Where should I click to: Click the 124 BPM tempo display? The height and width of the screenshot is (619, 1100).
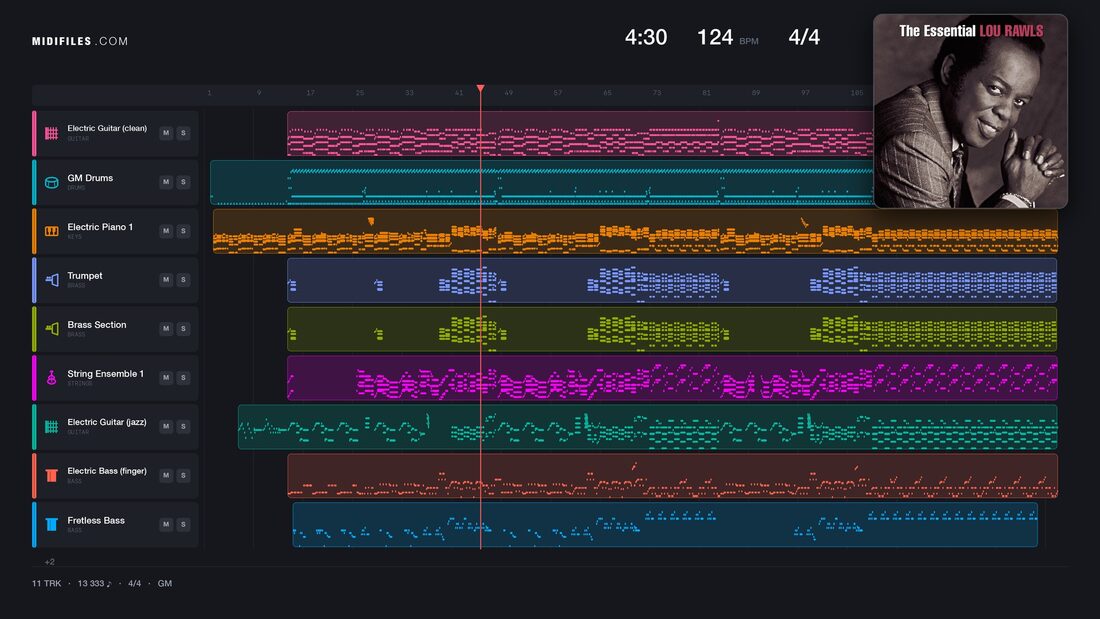coord(727,37)
